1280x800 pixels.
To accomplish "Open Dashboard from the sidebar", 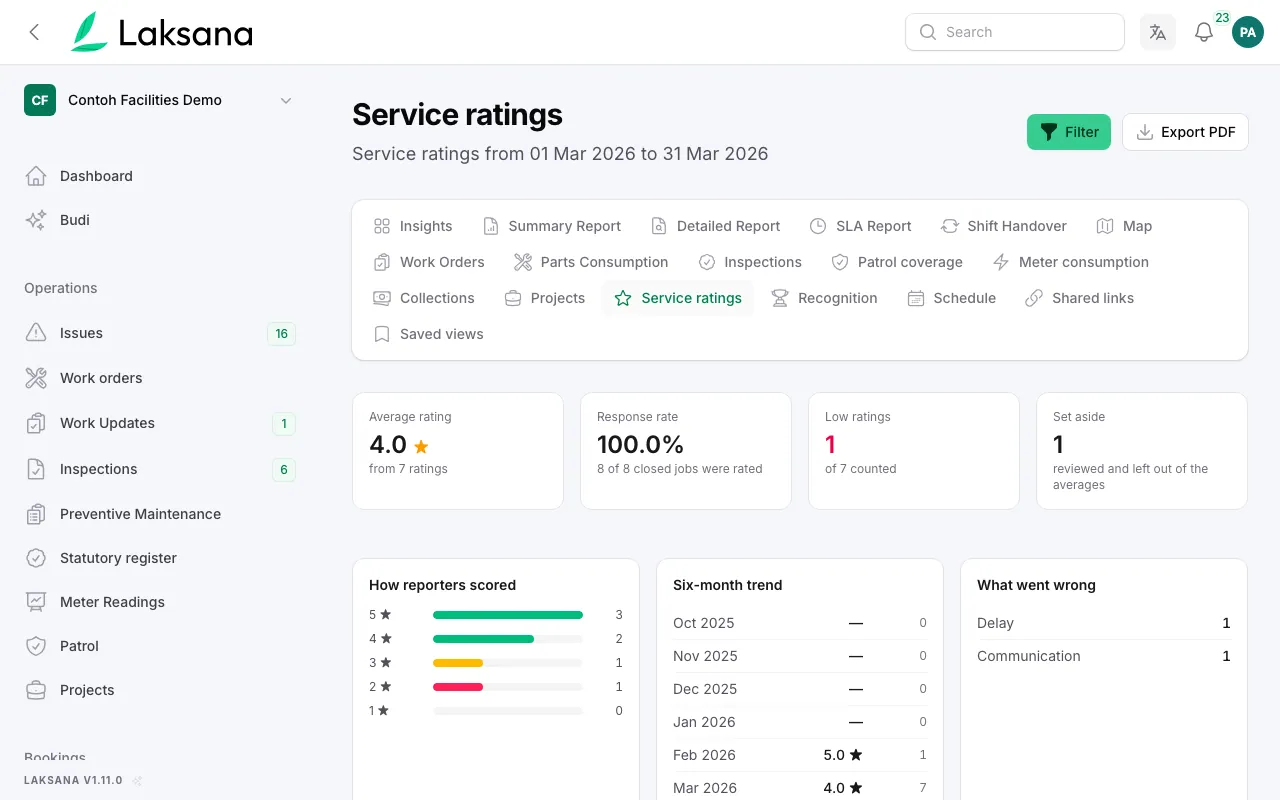I will coord(160,176).
